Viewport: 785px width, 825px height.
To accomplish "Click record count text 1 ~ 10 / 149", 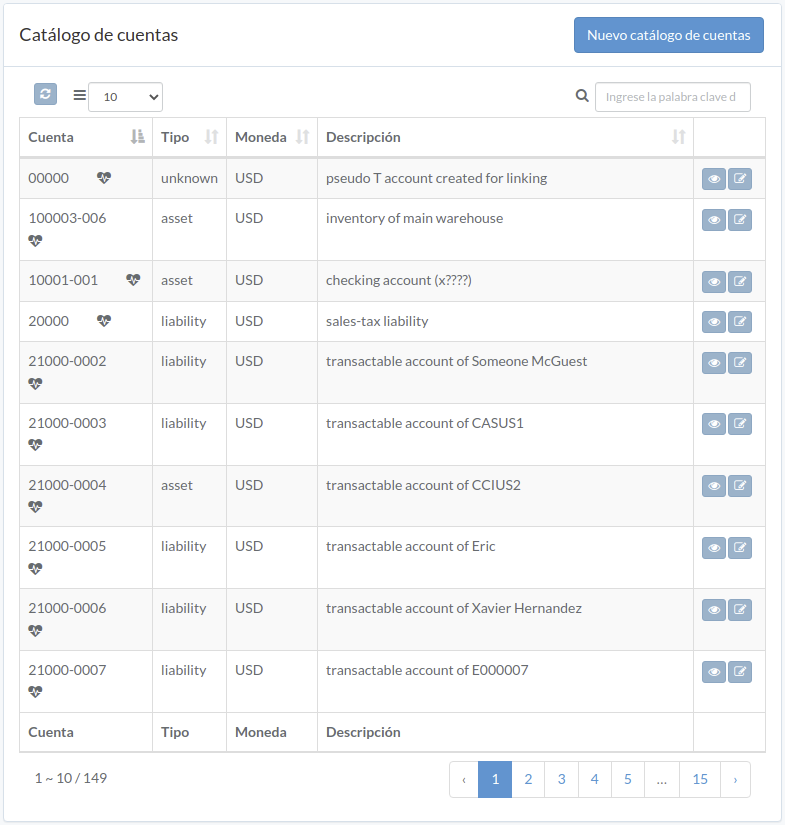I will click(71, 778).
